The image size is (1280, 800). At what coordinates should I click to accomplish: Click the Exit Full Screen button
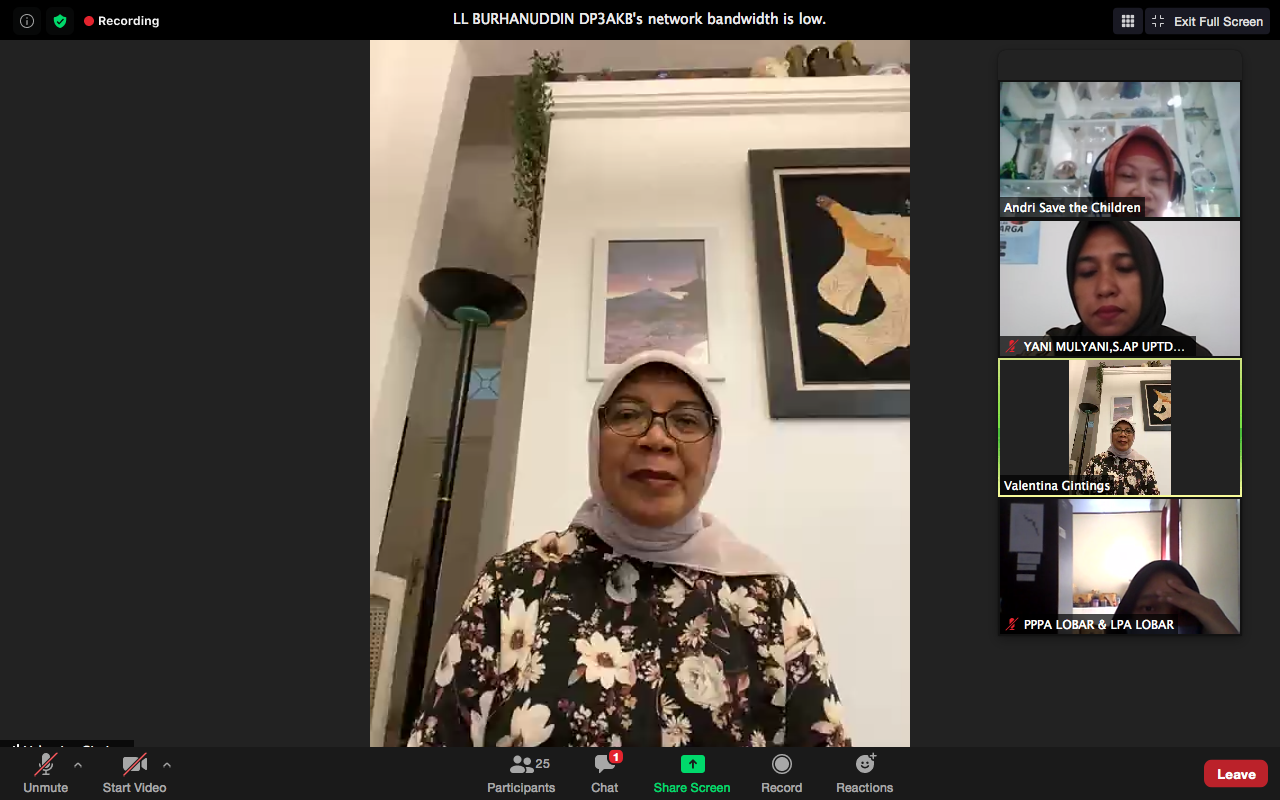1207,21
